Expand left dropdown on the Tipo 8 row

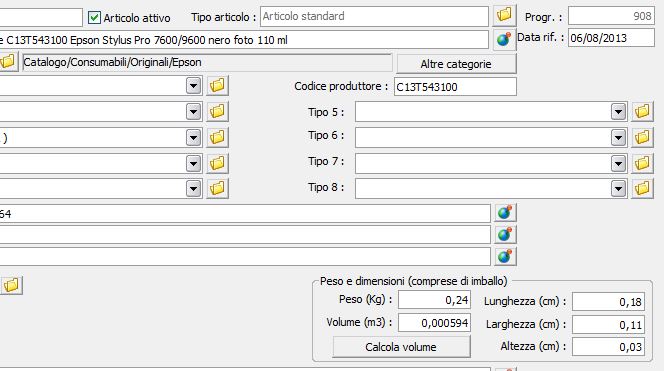(194, 189)
